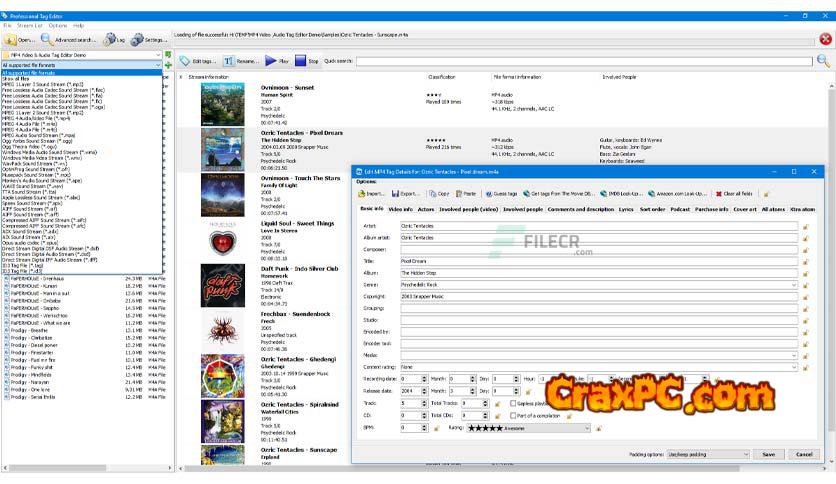Switch to the Lyrics tab
The image size is (836, 484).
626,209
